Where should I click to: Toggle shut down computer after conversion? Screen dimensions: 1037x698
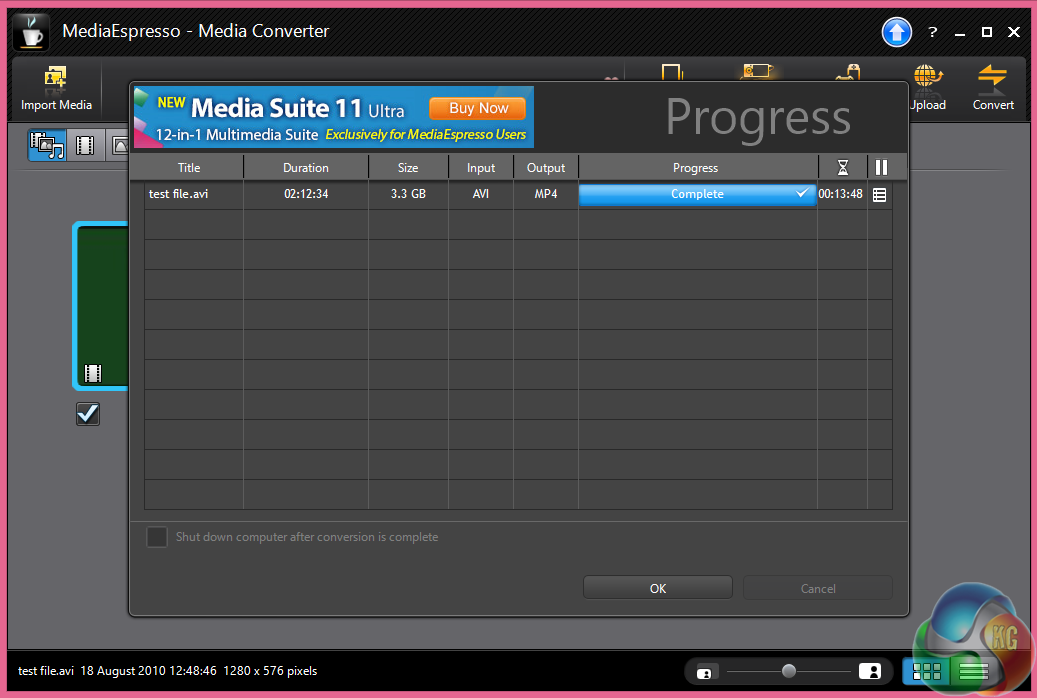coord(157,537)
